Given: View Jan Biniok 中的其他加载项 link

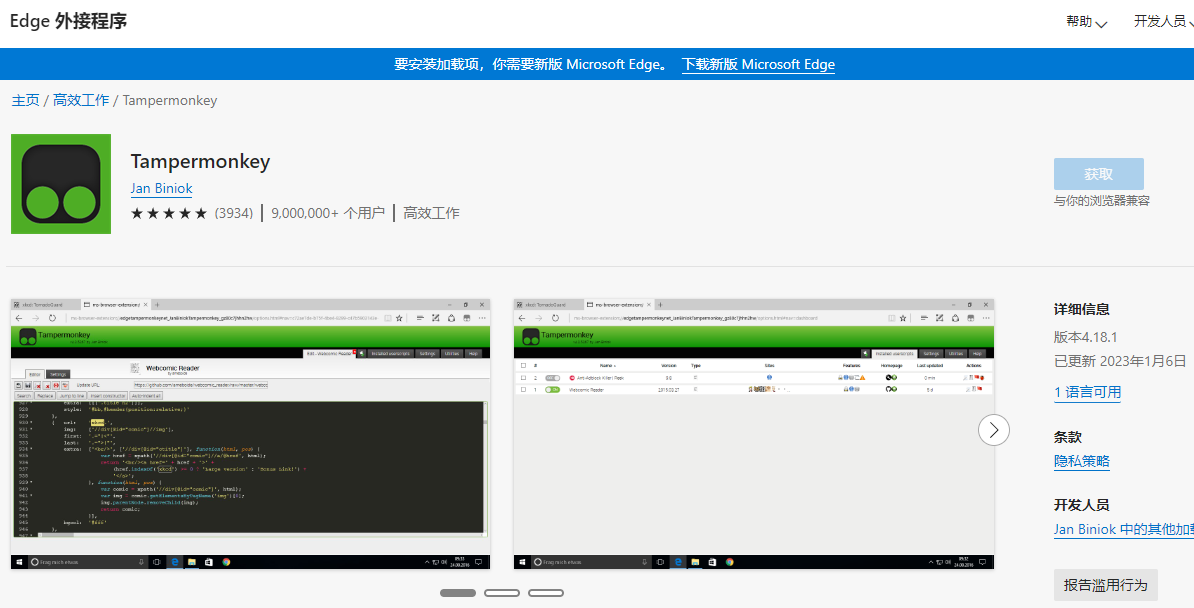Looking at the screenshot, I should coord(1123,529).
